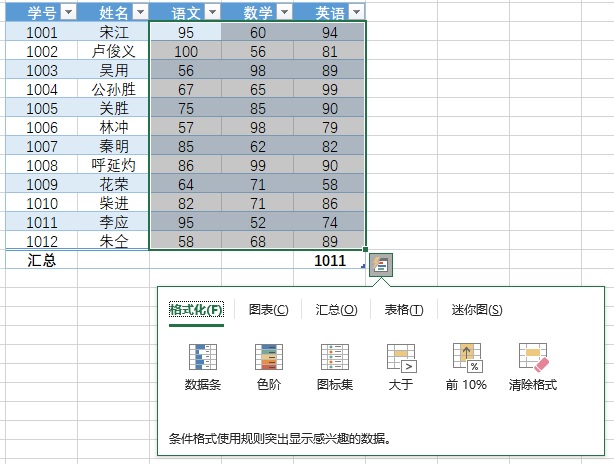Screen dimensions: 614x464
Task: Open the 姓名 column filter dropdown
Action: (141, 13)
